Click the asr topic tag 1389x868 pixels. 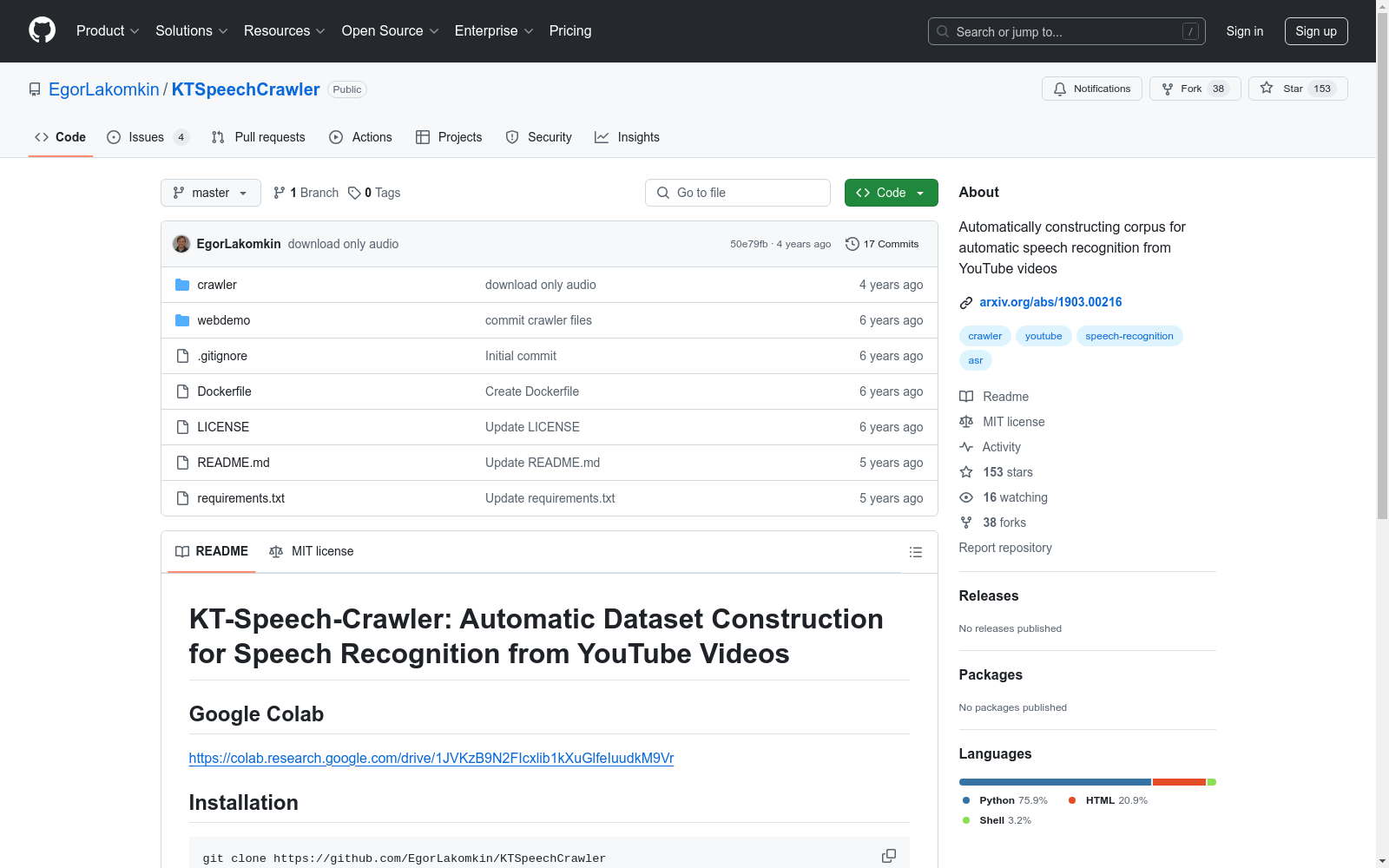976,360
